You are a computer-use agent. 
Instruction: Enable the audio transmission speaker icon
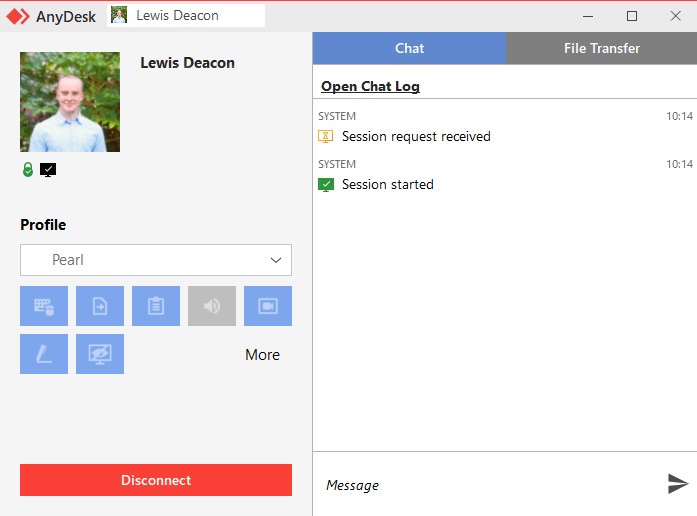pyautogui.click(x=212, y=306)
